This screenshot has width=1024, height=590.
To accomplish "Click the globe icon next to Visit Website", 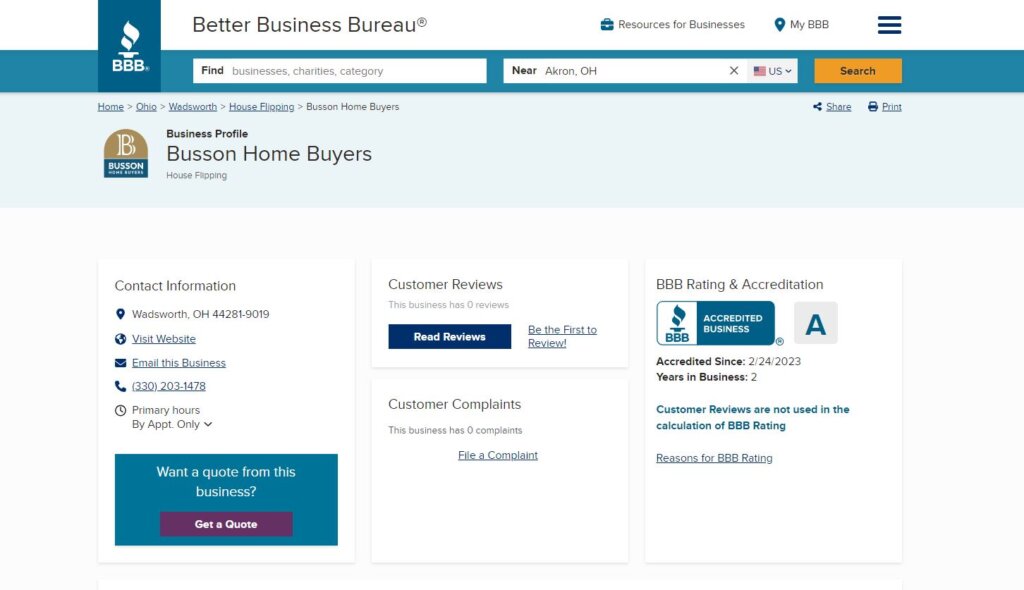I will click(x=120, y=339).
